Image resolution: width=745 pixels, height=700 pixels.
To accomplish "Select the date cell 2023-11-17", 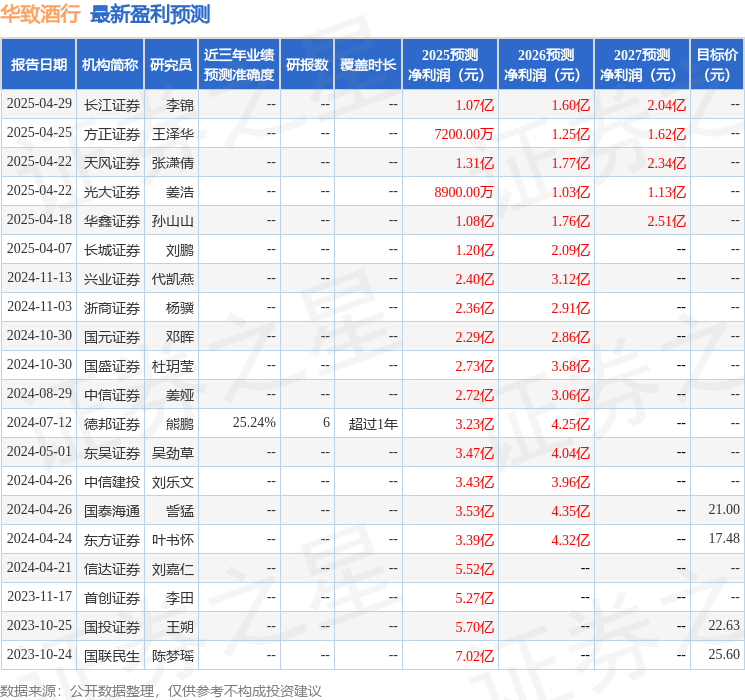I will pos(39,596).
